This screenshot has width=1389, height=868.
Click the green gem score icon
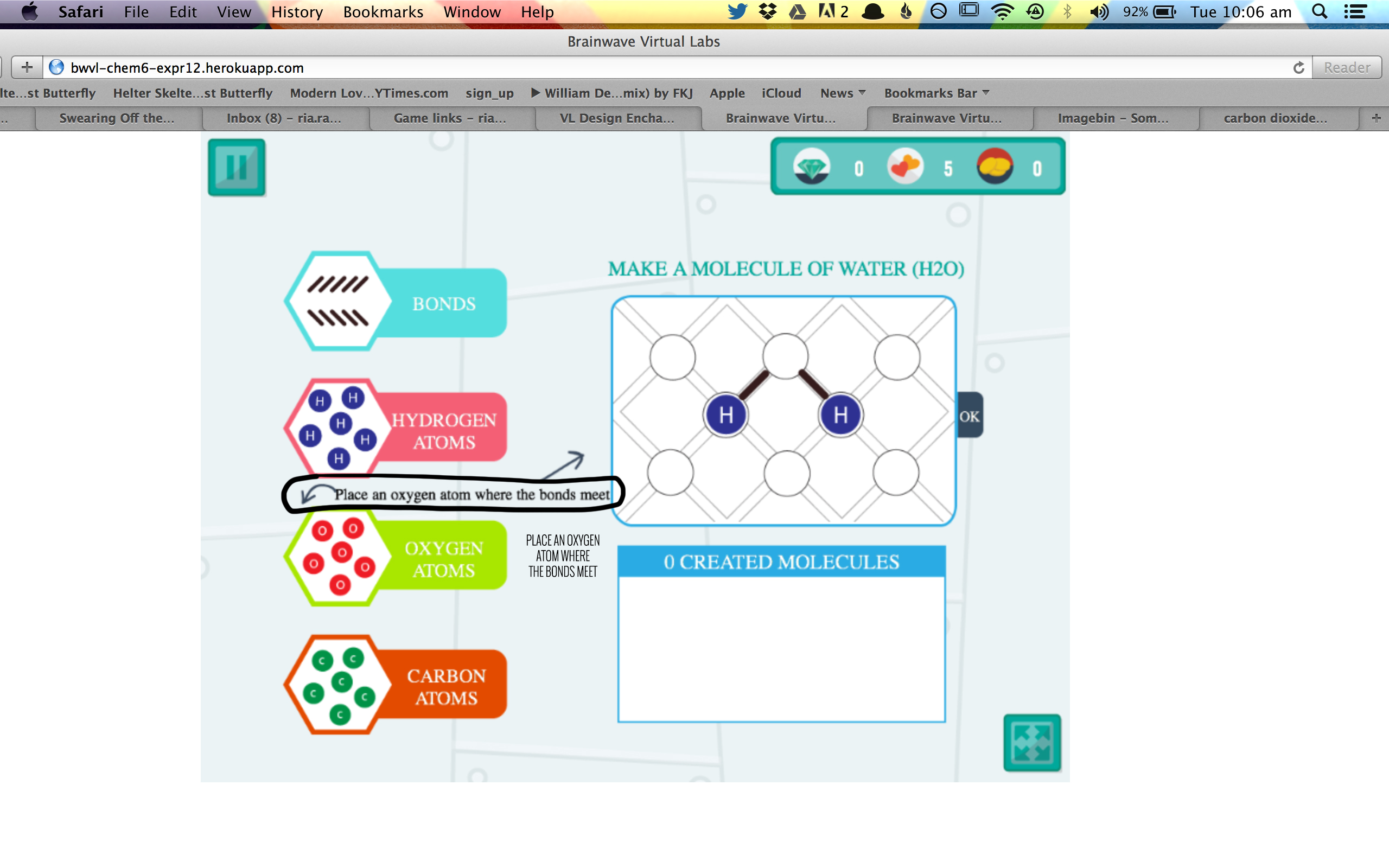click(811, 167)
